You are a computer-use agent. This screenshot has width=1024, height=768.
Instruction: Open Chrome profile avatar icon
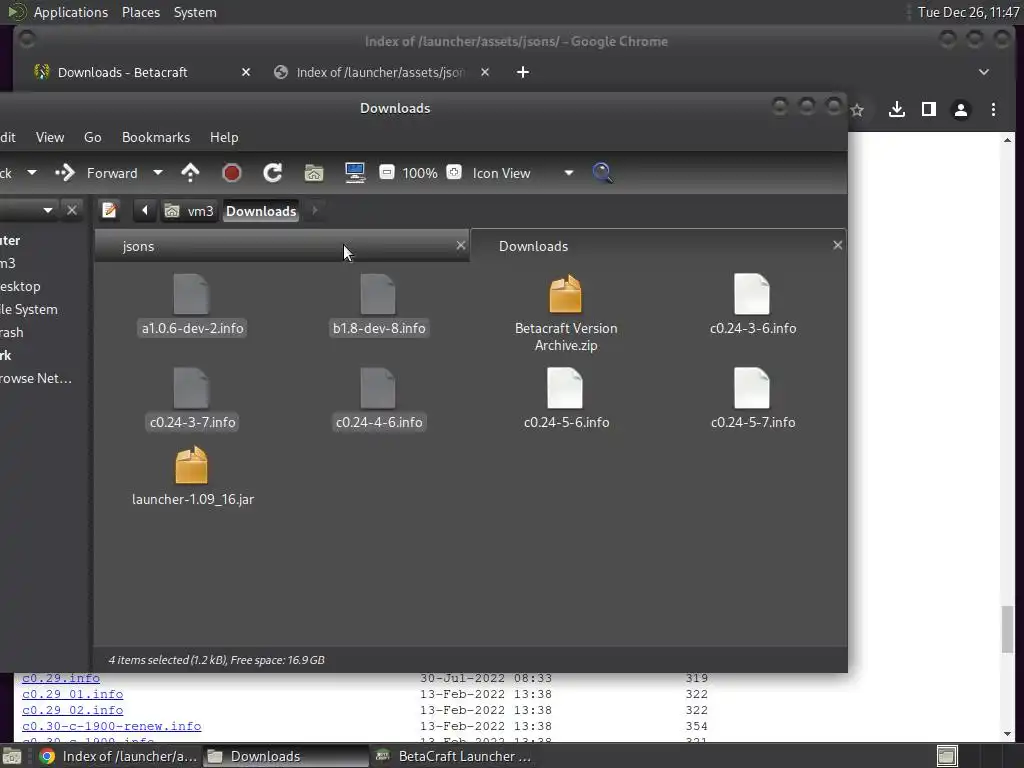pyautogui.click(x=961, y=110)
